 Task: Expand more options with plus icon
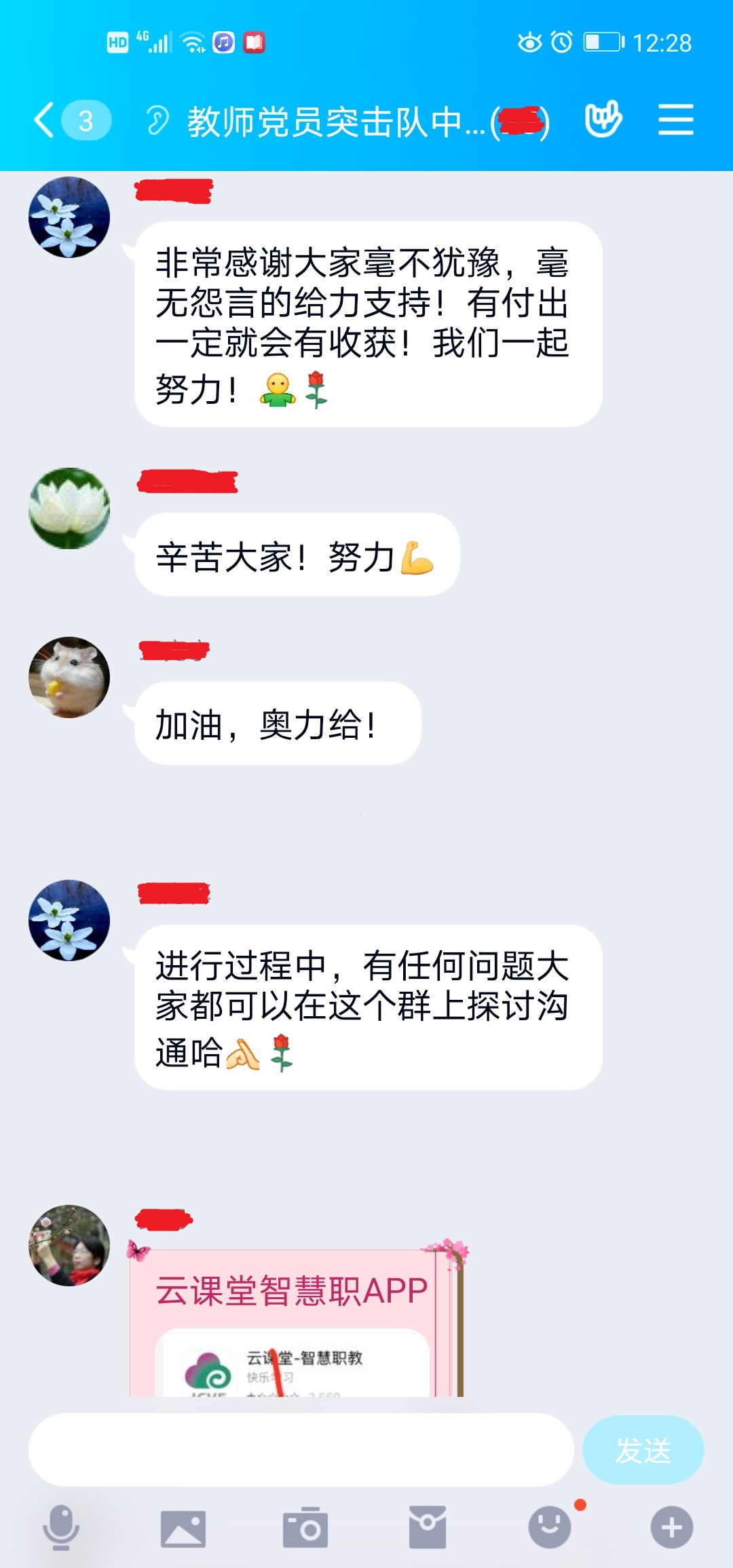(672, 1527)
